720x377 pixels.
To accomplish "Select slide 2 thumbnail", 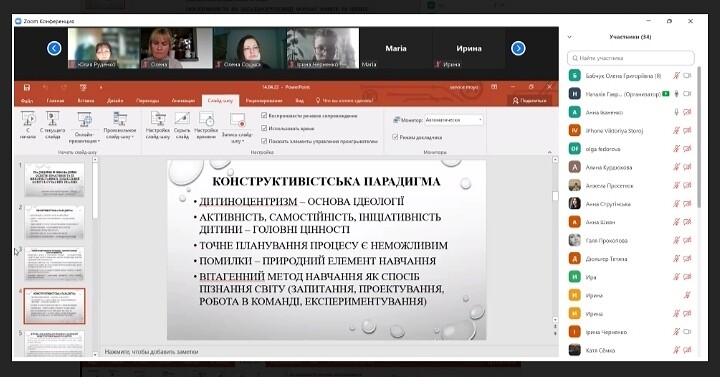I will point(55,222).
